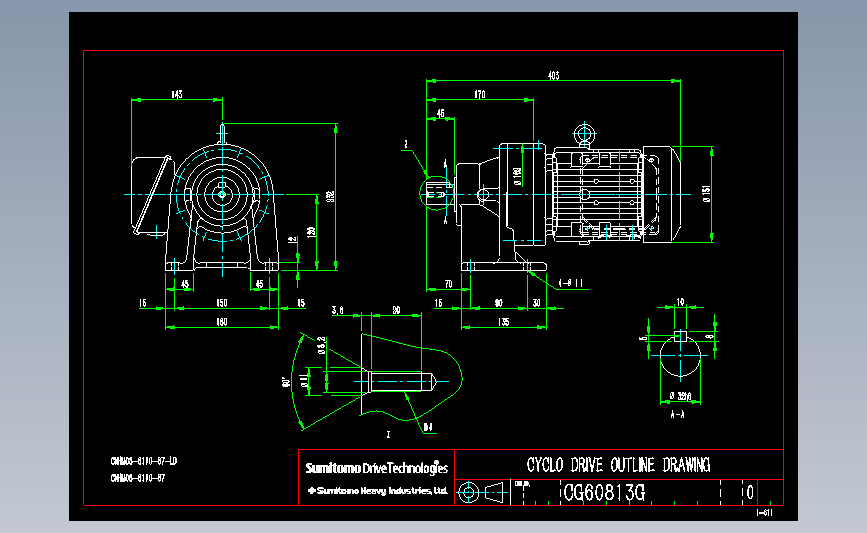Click the 'ø151' motor diameter dimension
Image resolution: width=867 pixels, height=533 pixels.
coord(707,194)
